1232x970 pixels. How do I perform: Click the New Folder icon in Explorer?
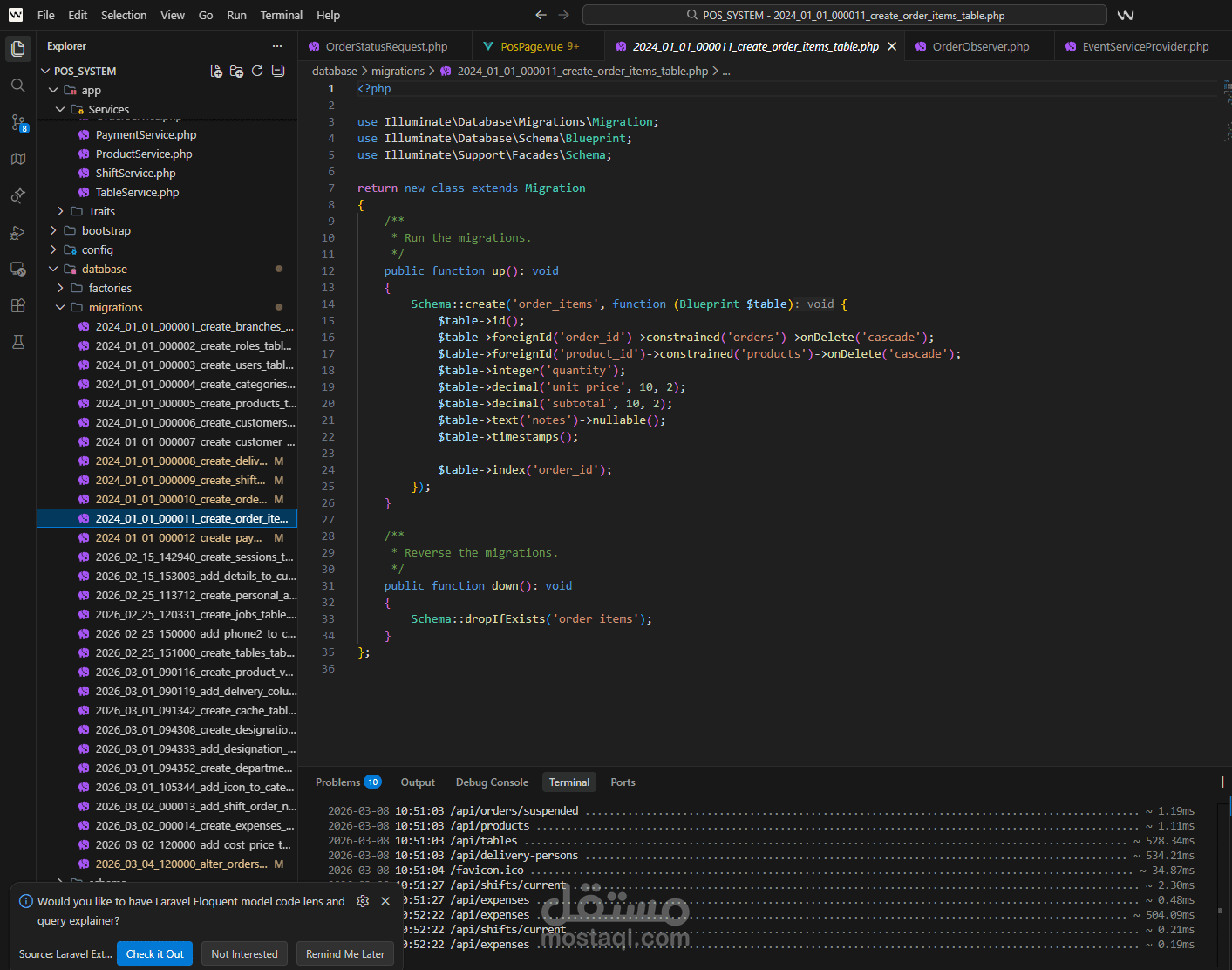point(237,71)
